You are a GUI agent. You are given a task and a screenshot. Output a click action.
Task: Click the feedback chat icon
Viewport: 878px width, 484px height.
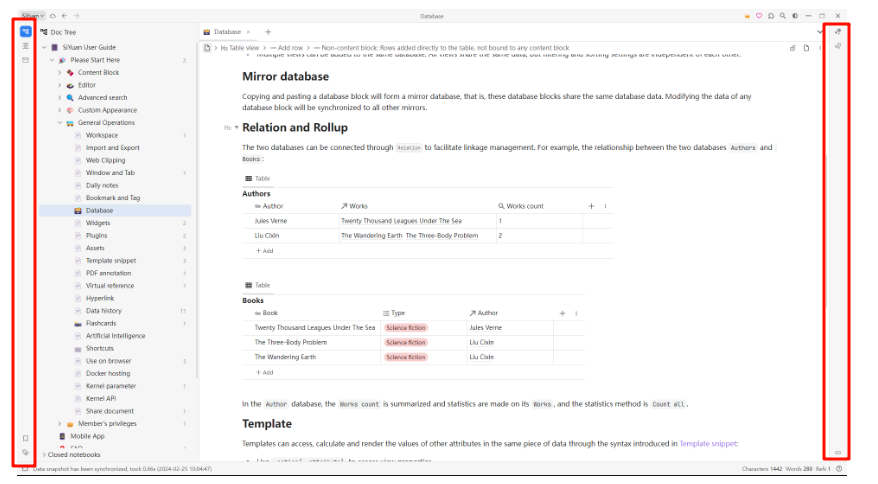[x=771, y=16]
